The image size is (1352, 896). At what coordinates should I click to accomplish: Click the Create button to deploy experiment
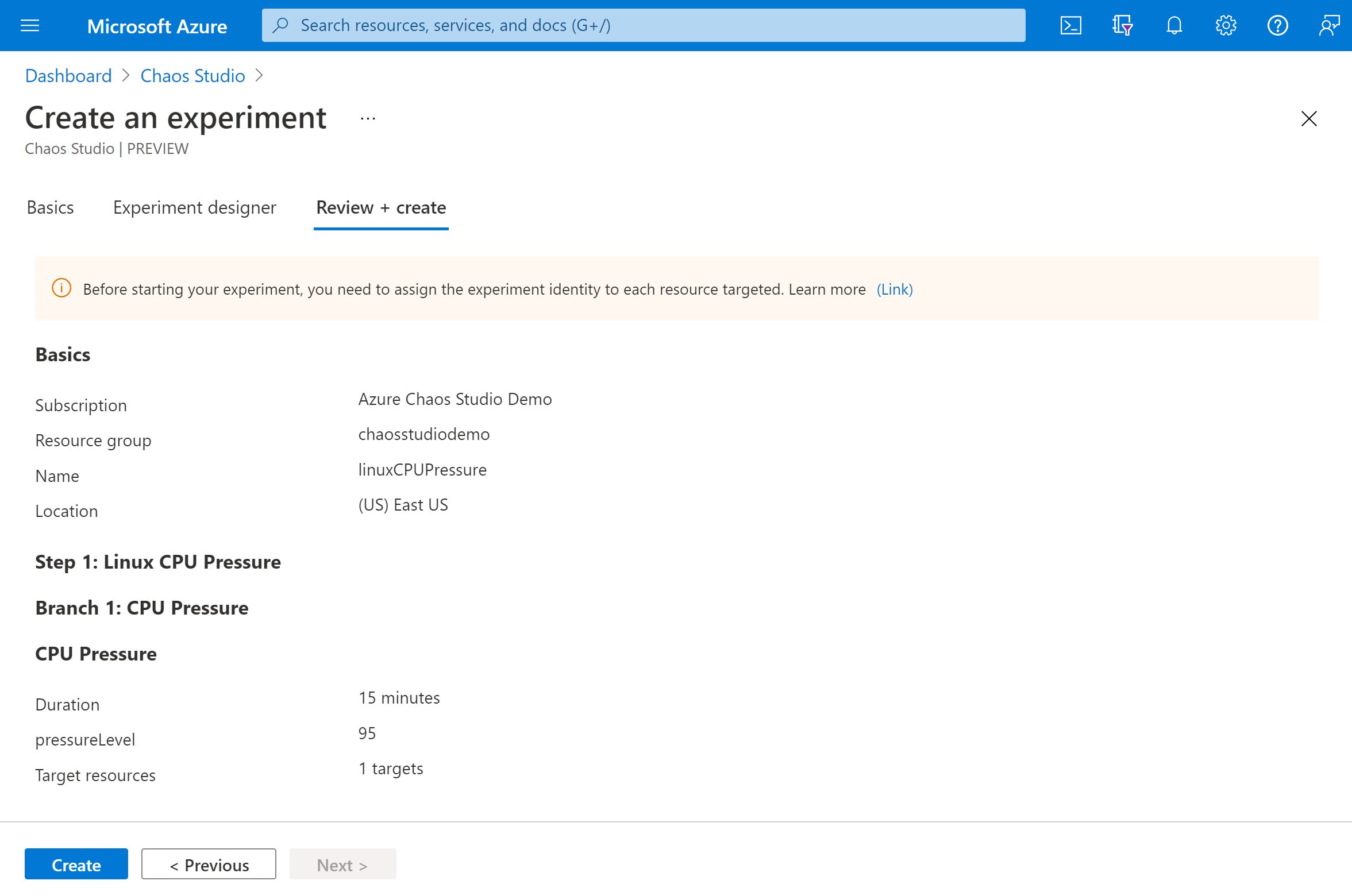pos(76,864)
